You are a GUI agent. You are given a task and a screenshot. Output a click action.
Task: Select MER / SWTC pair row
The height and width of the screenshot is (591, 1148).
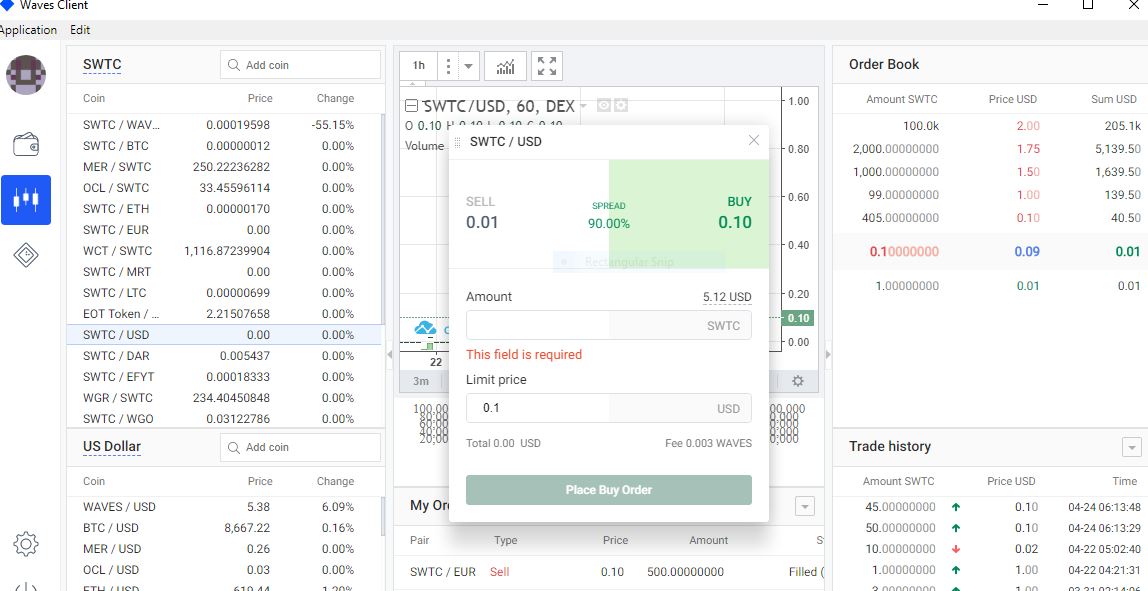pos(224,167)
